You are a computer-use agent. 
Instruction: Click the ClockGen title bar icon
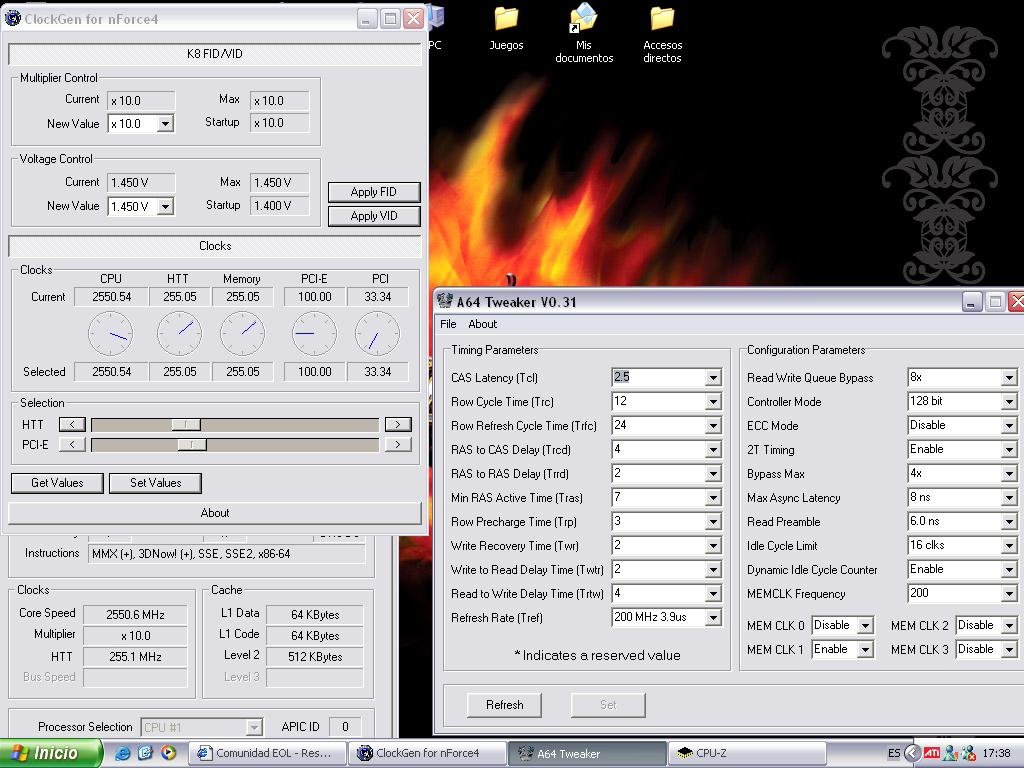click(12, 18)
